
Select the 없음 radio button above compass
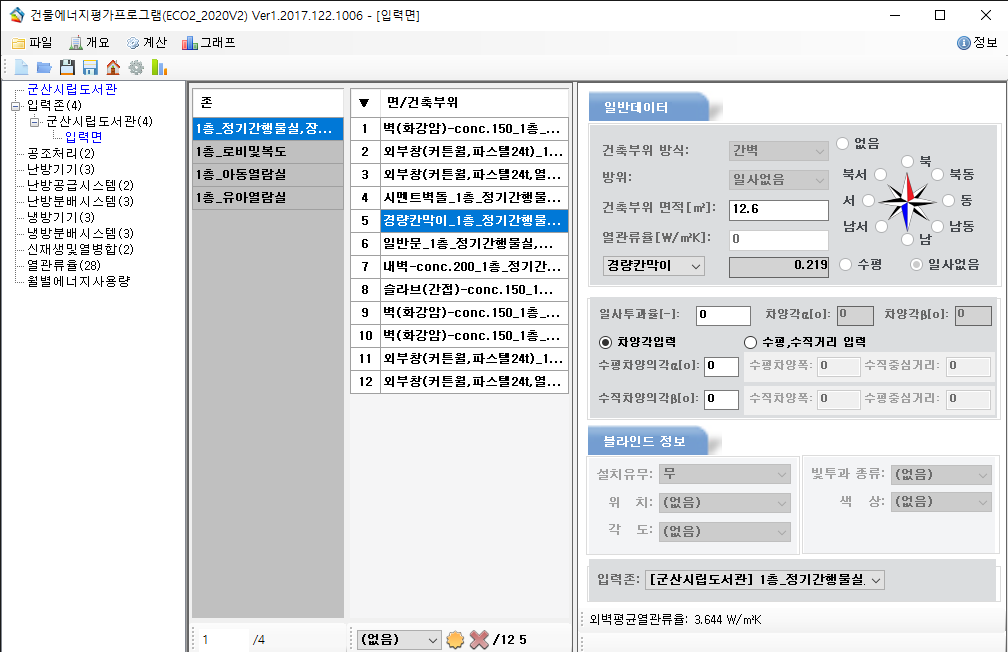[x=843, y=144]
